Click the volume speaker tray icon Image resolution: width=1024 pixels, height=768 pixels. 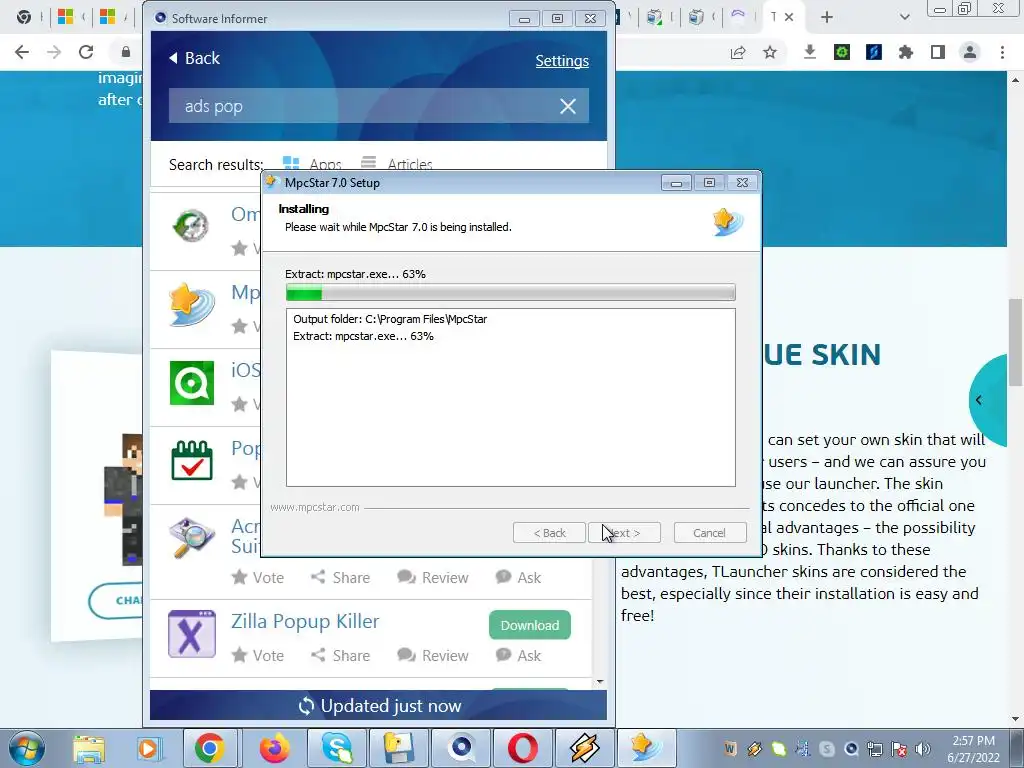[x=923, y=749]
